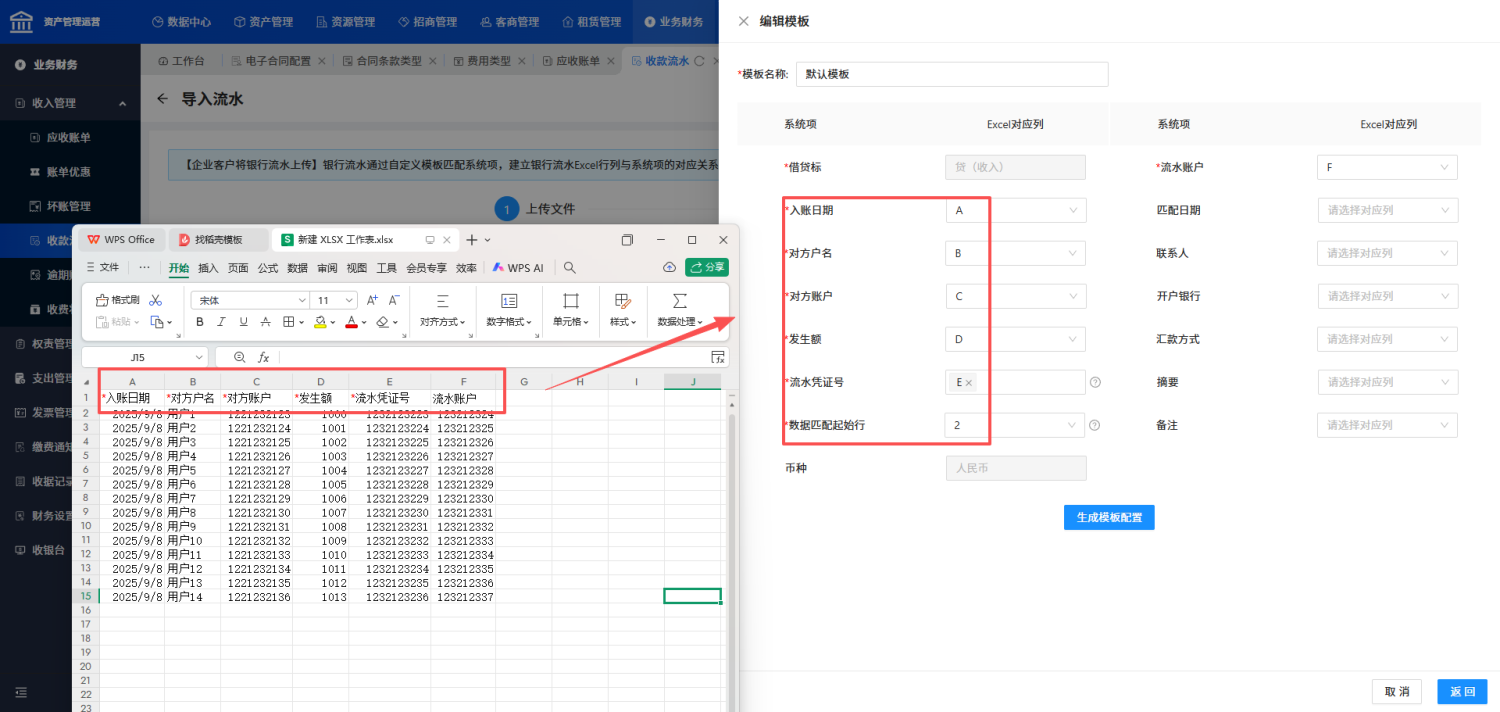The image size is (1500, 712).
Task: Open the 入账日期 column dropdown
Action: tap(1015, 210)
